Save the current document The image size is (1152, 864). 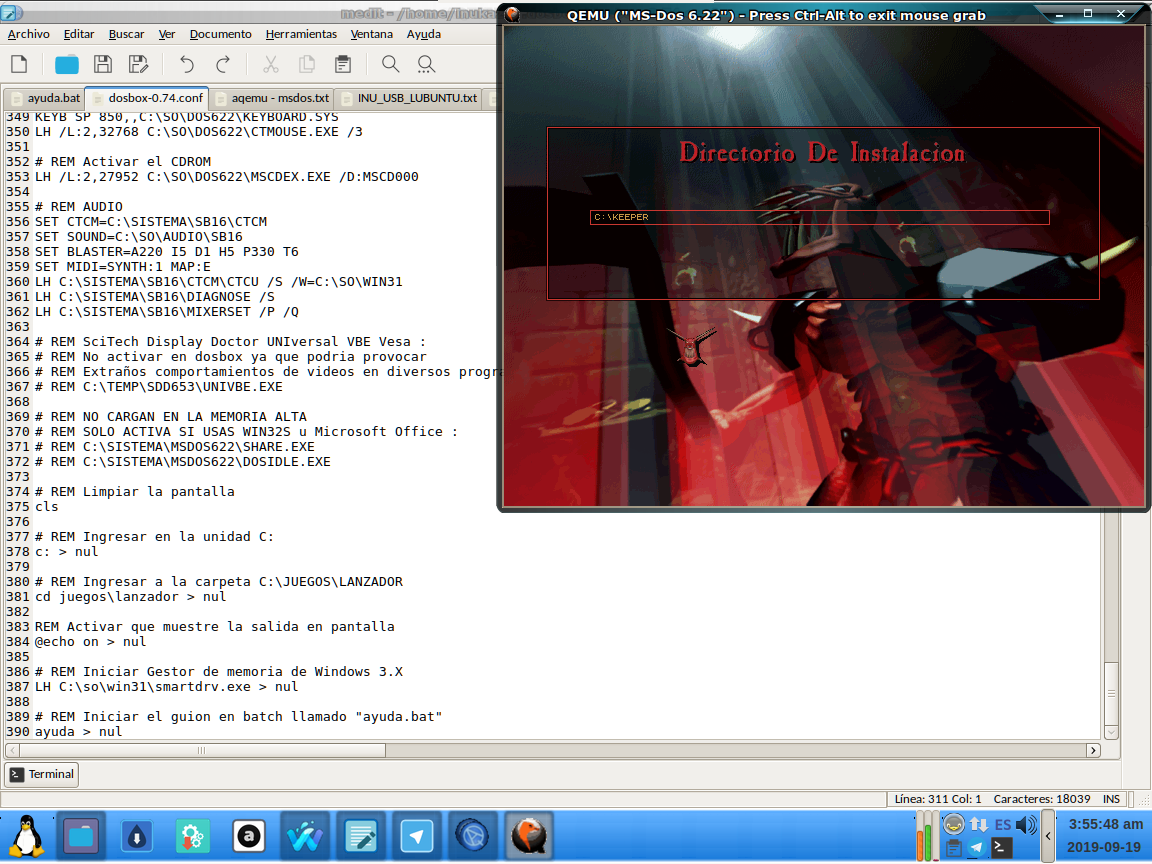click(x=103, y=65)
